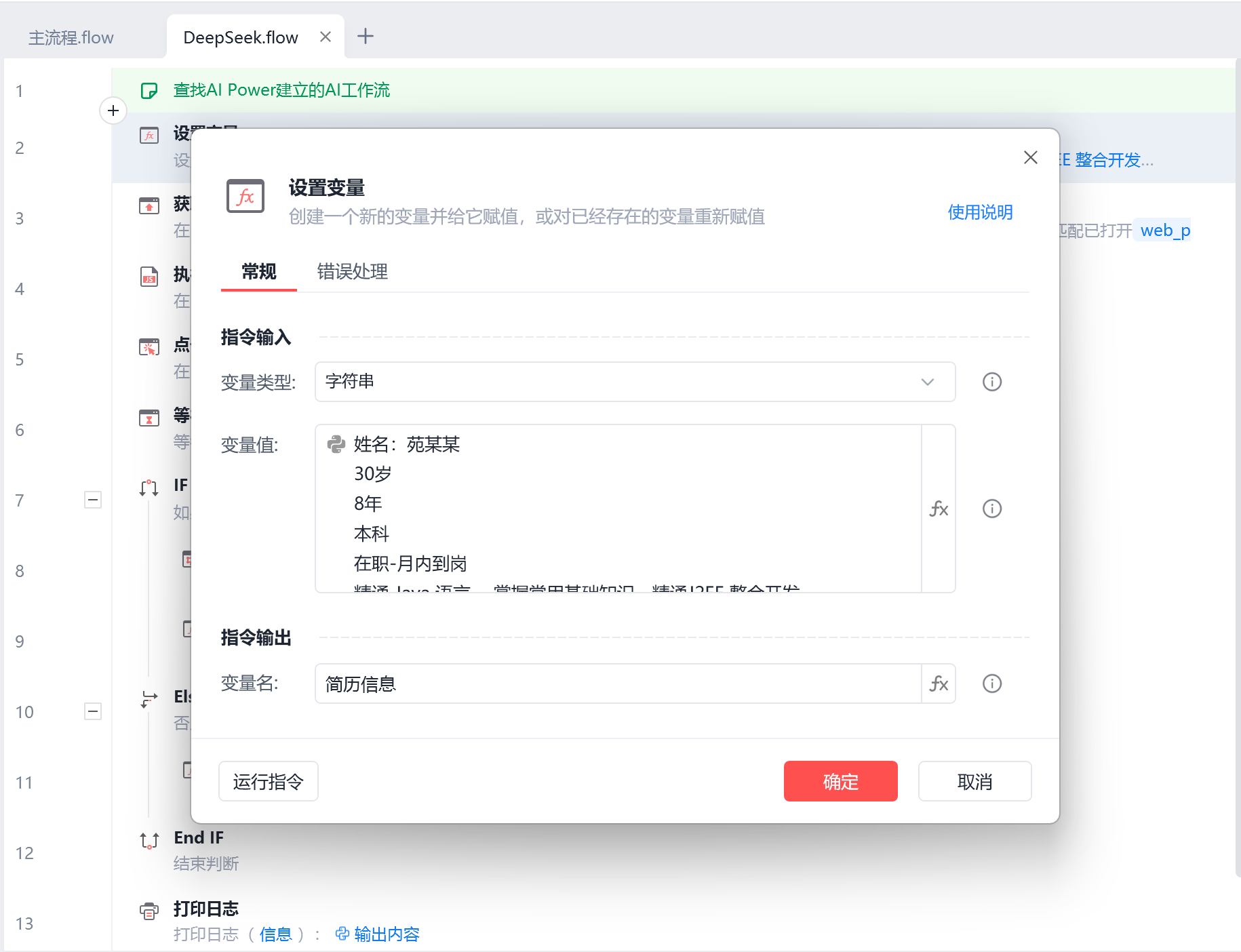This screenshot has width=1241, height=952.
Task: Switch to the 错误处理 tab
Action: tap(353, 272)
